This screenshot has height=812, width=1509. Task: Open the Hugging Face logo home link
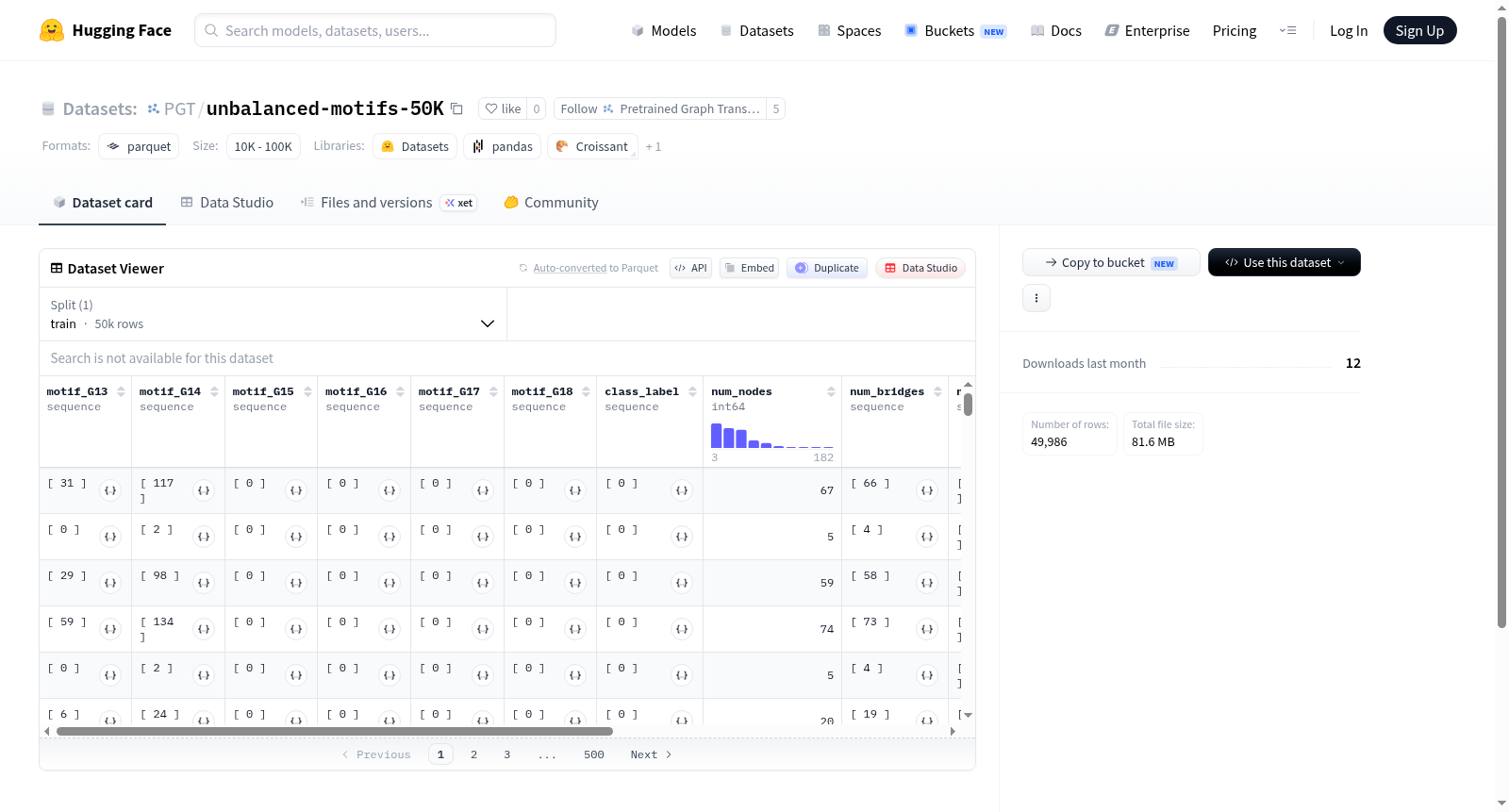coord(106,30)
